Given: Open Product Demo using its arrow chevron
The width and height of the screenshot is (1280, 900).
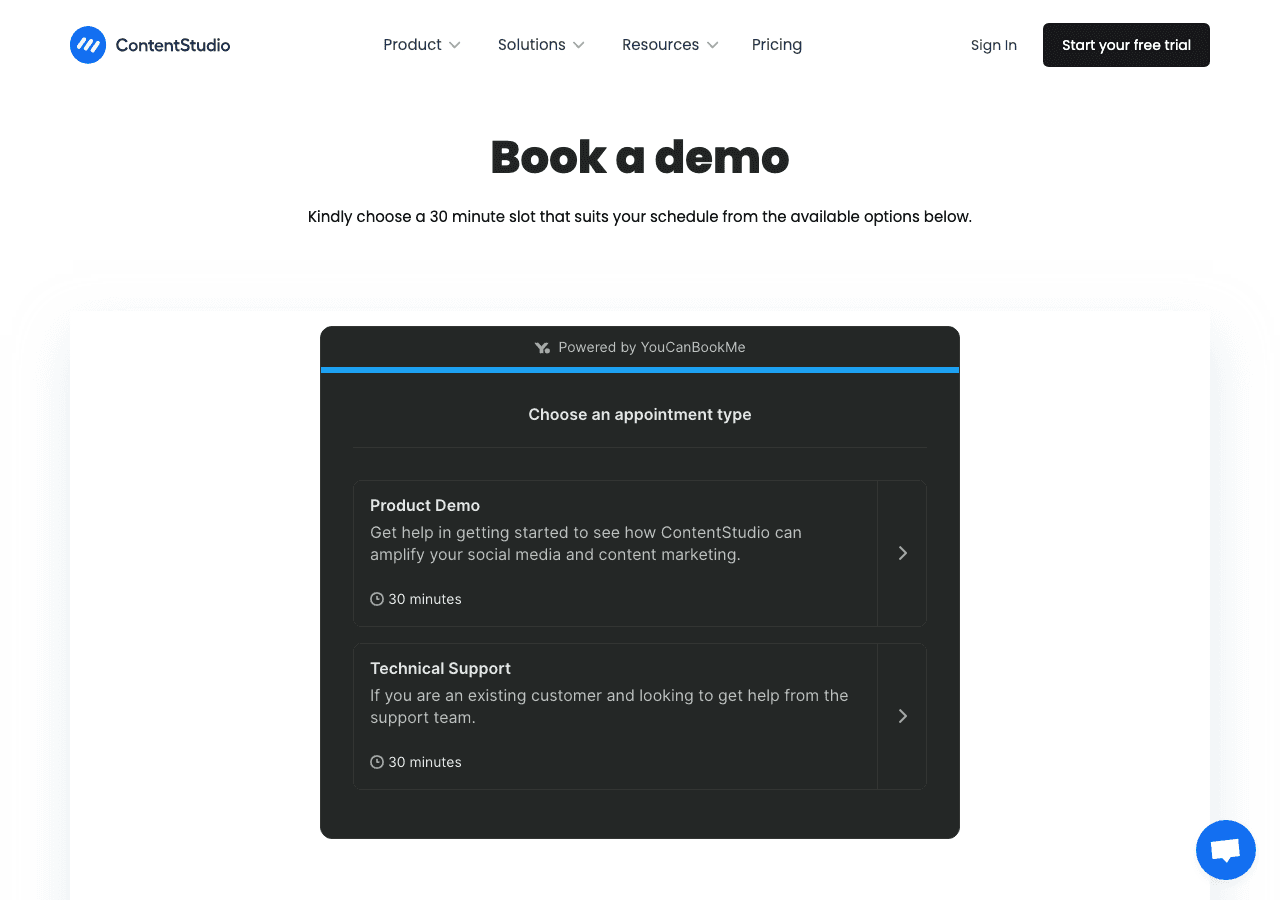Looking at the screenshot, I should [902, 553].
